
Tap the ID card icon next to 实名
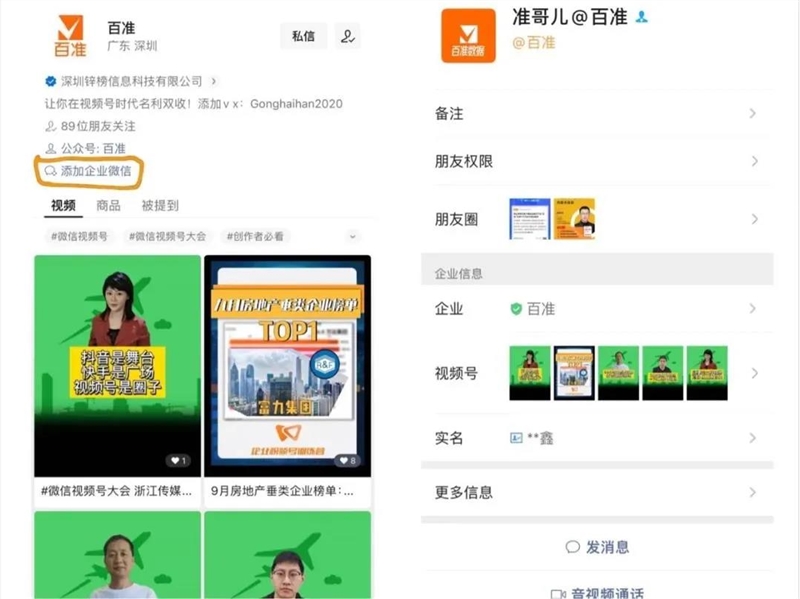(x=515, y=438)
